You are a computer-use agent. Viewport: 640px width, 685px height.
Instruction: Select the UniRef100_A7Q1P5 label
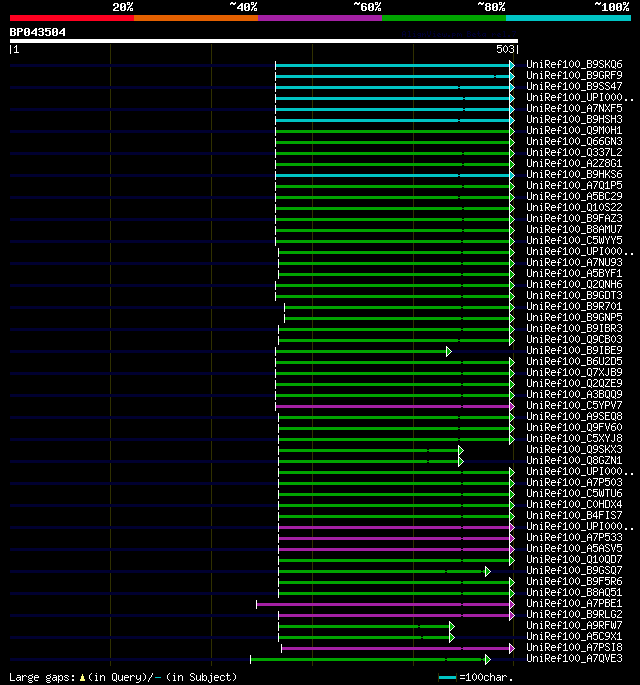pos(574,185)
